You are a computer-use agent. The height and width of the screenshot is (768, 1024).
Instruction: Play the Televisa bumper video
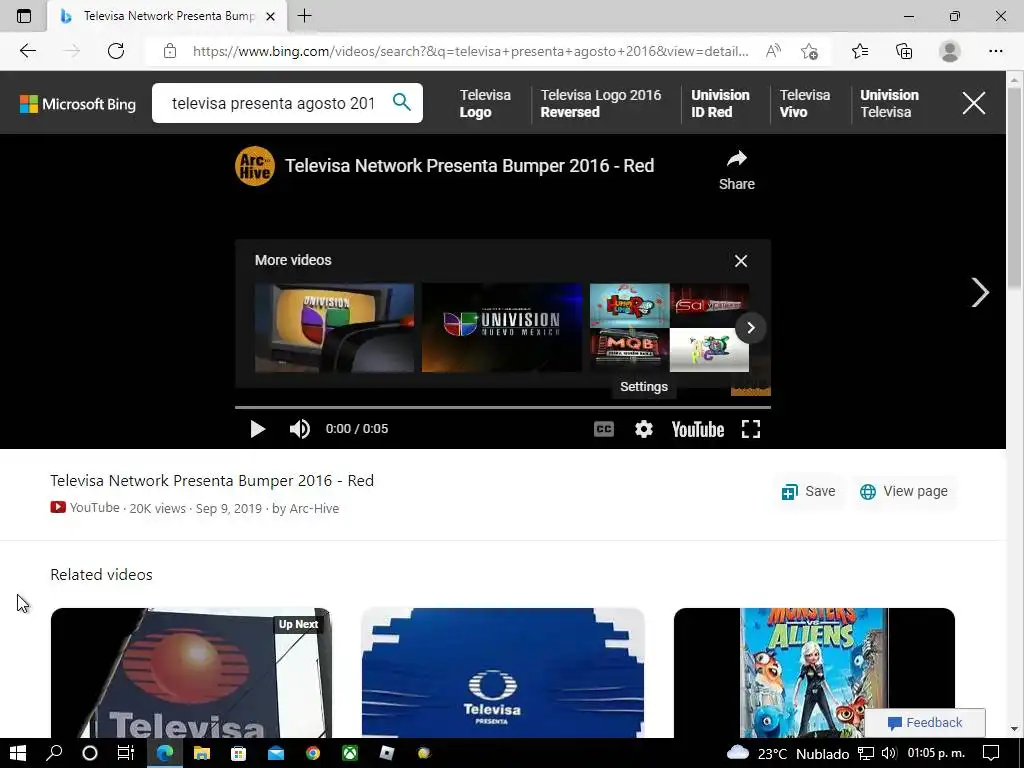[x=257, y=429]
